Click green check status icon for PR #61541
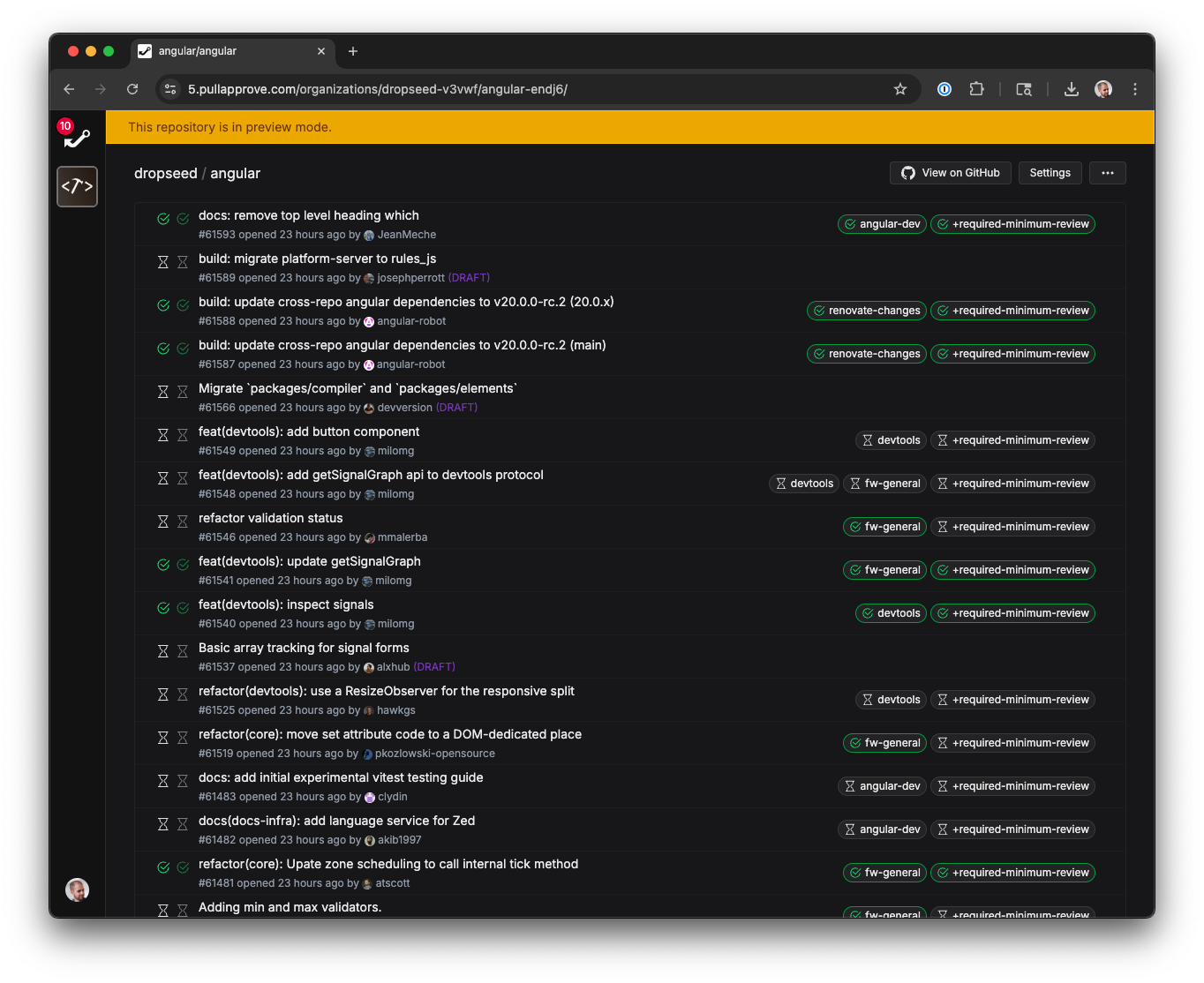Viewport: 1204px width, 983px height. [x=163, y=565]
